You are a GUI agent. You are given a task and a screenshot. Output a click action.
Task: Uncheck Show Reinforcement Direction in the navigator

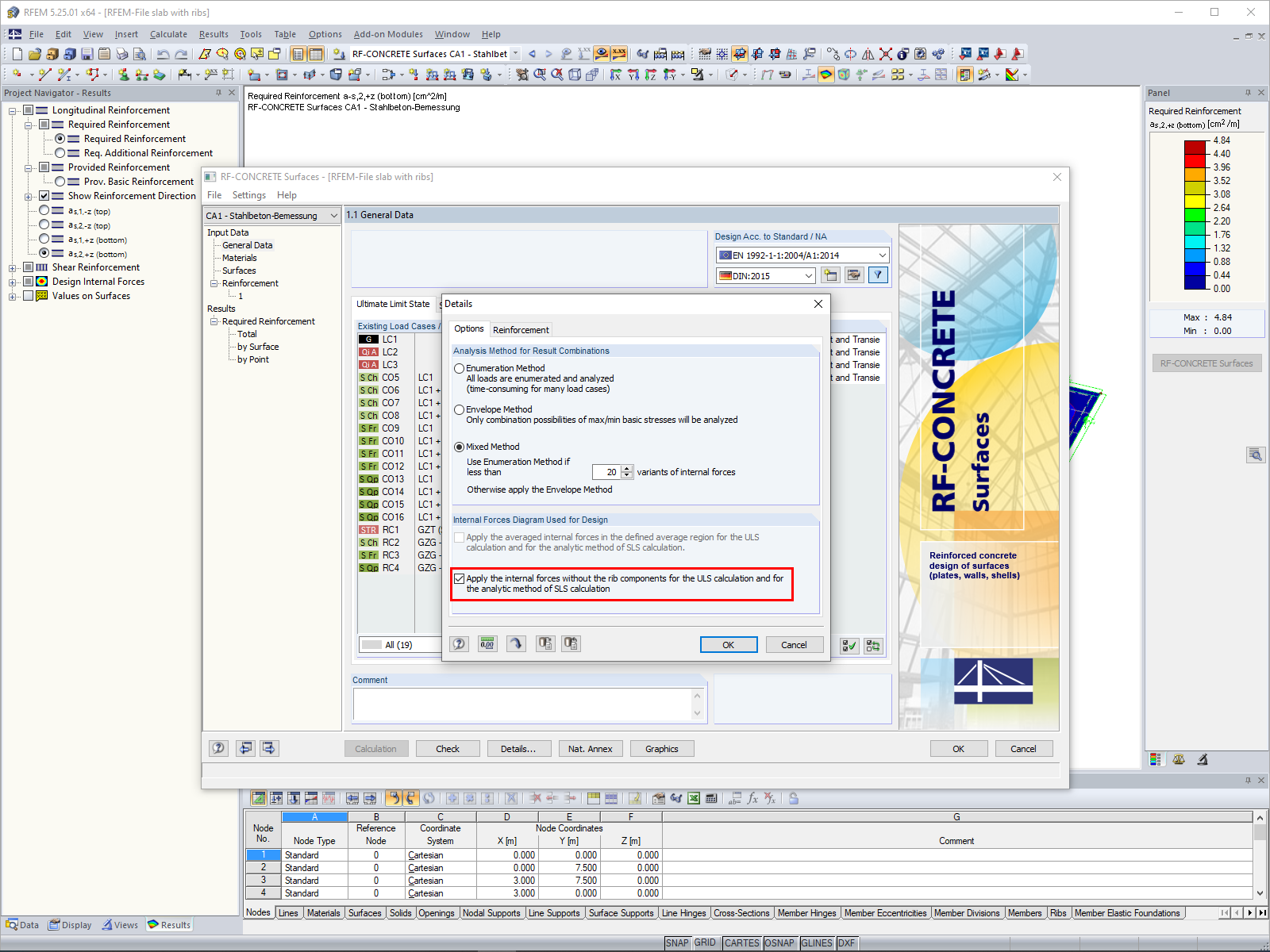tap(44, 196)
